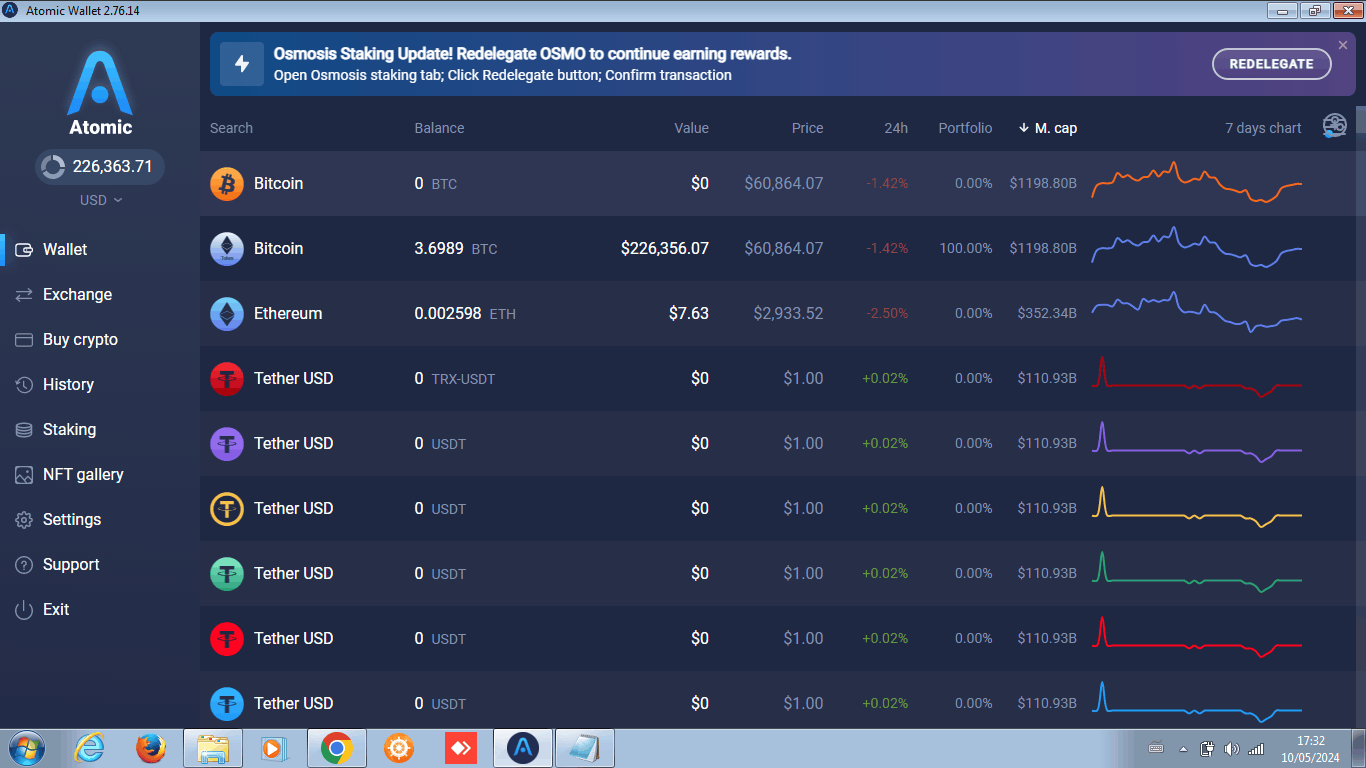Open the red AnyDesk icon on the taskbar

[x=460, y=748]
